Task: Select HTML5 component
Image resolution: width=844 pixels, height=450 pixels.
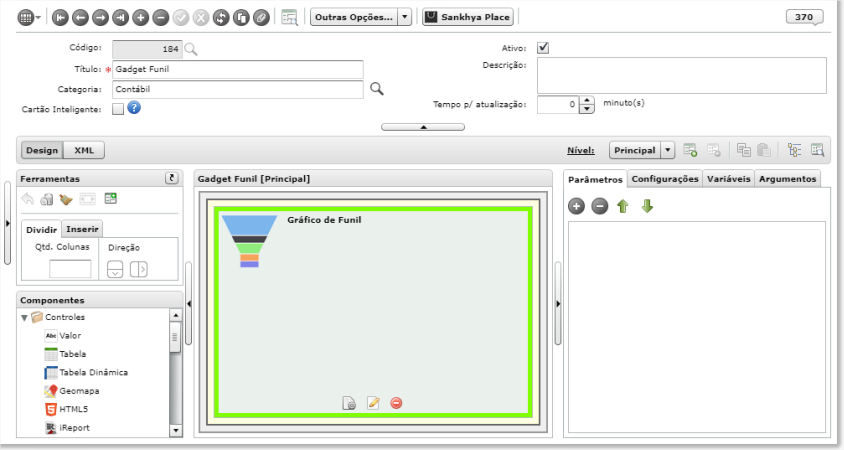Action: click(66, 409)
